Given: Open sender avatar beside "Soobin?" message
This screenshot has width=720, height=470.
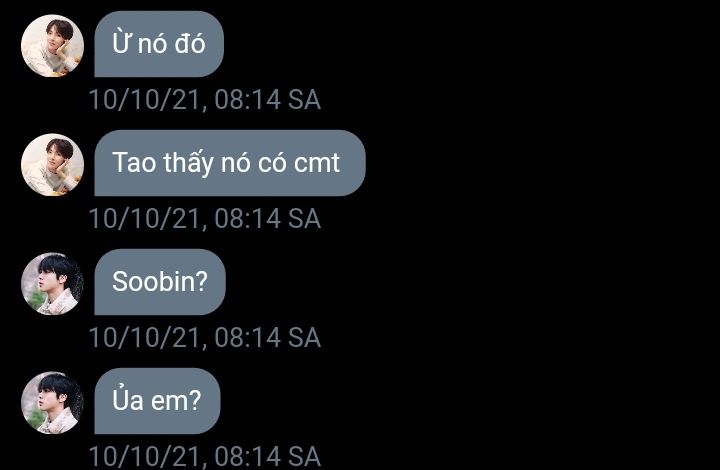Looking at the screenshot, I should pyautogui.click(x=52, y=284).
